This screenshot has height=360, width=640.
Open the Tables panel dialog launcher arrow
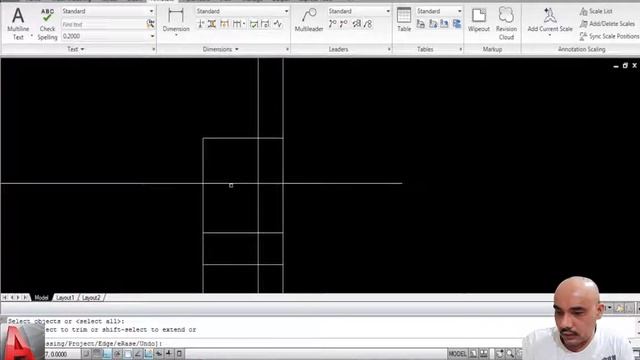tap(461, 49)
